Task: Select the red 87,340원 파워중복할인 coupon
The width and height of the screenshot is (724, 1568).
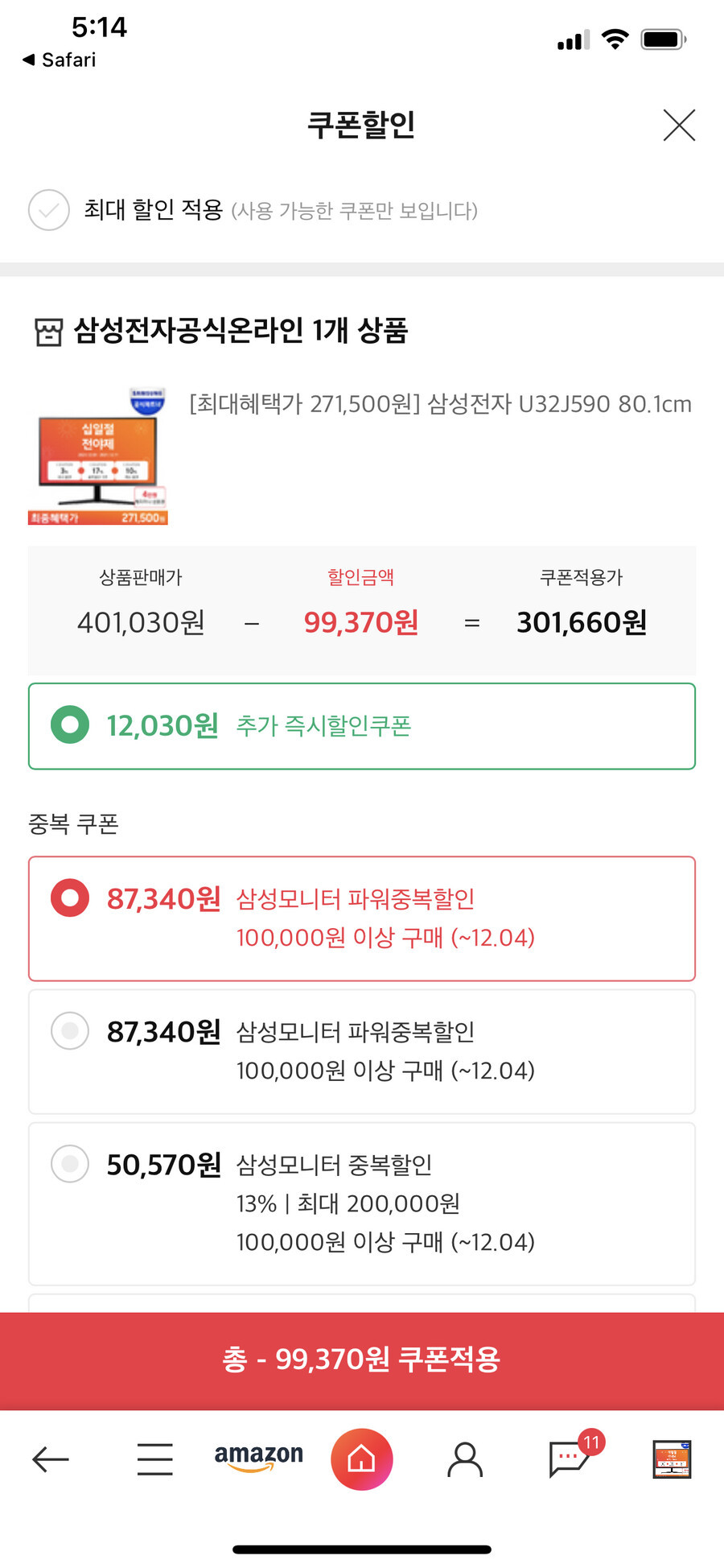Action: click(x=362, y=918)
